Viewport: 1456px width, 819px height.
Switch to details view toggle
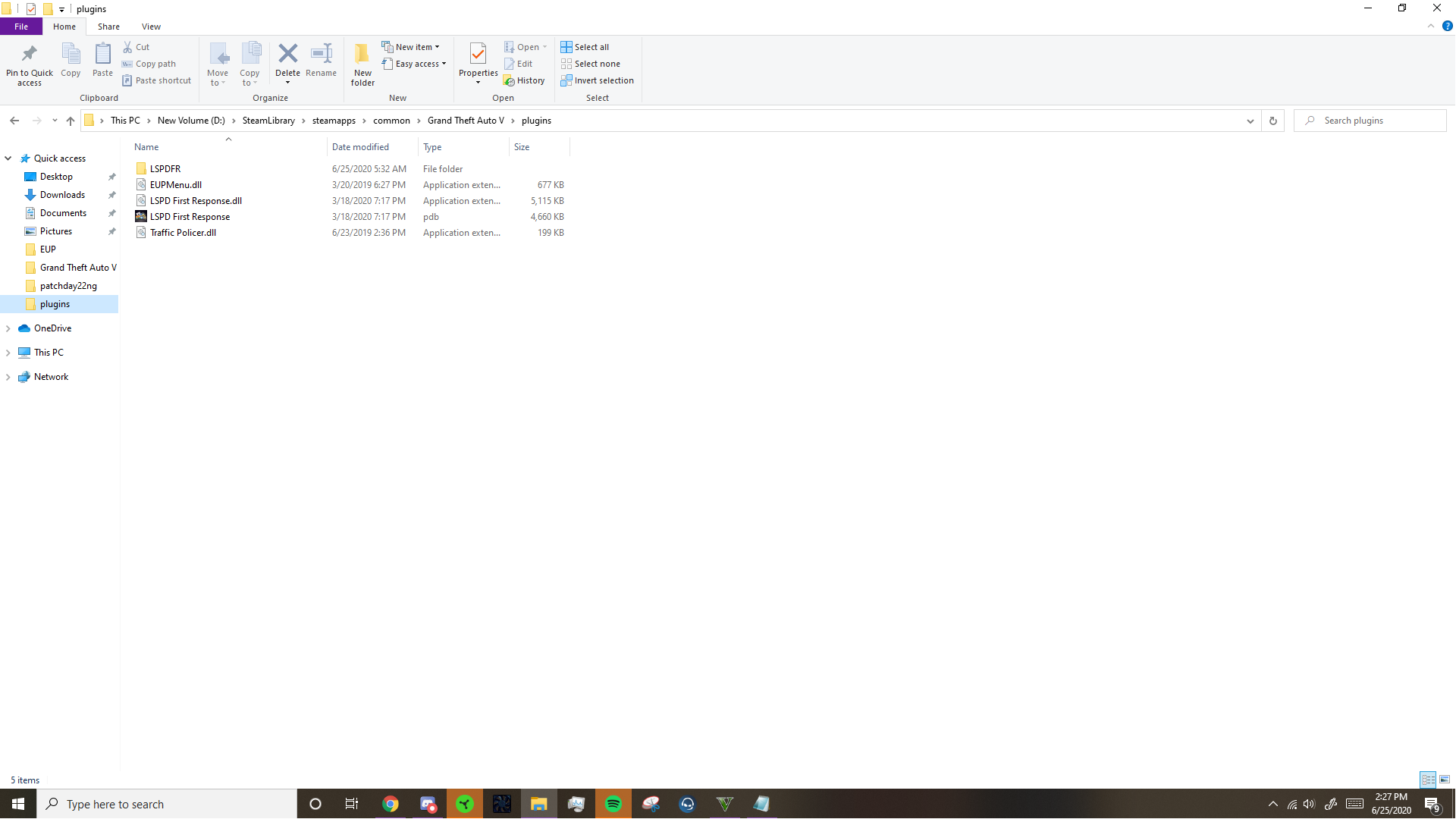pyautogui.click(x=1428, y=780)
